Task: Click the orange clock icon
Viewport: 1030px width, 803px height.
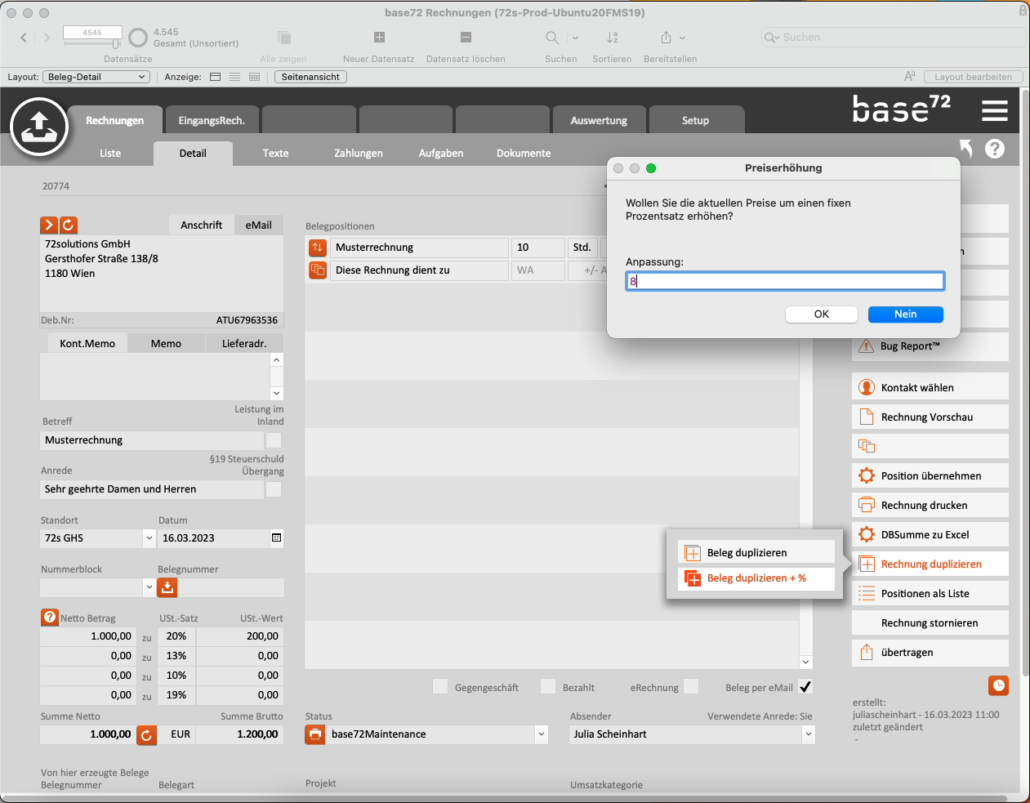Action: pos(998,685)
